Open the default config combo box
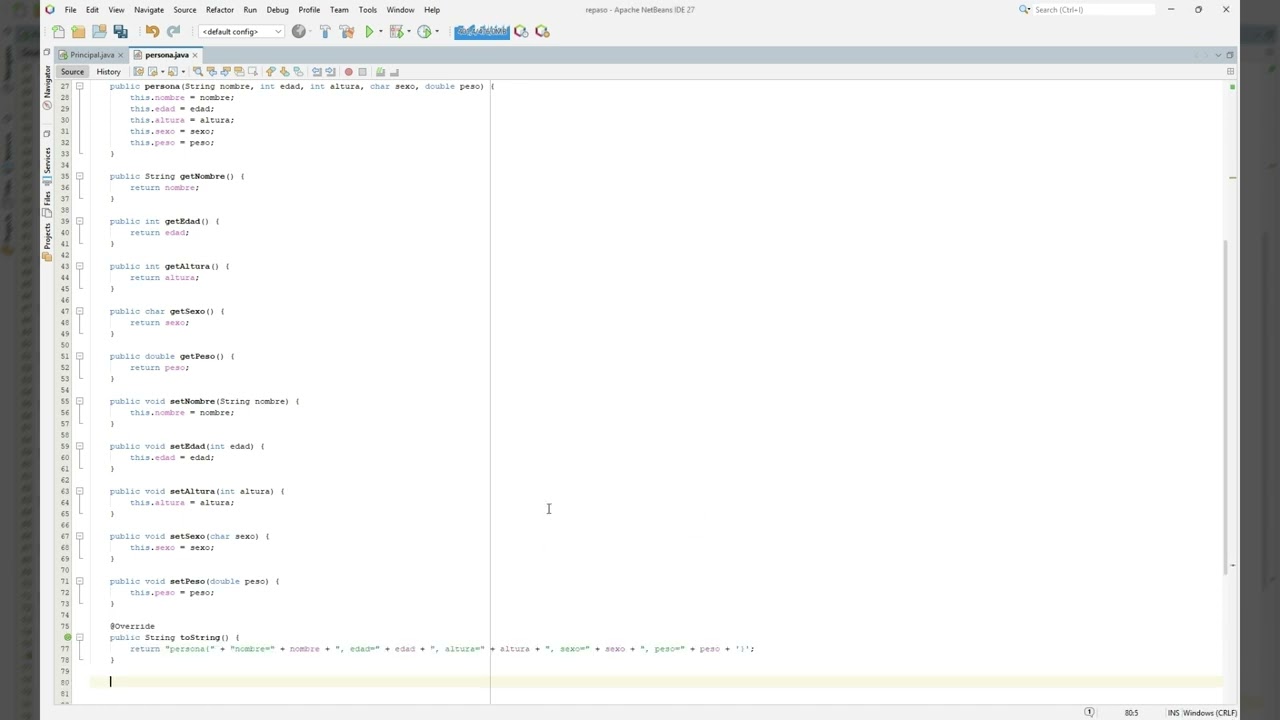Viewport: 1280px width, 720px height. 241,31
